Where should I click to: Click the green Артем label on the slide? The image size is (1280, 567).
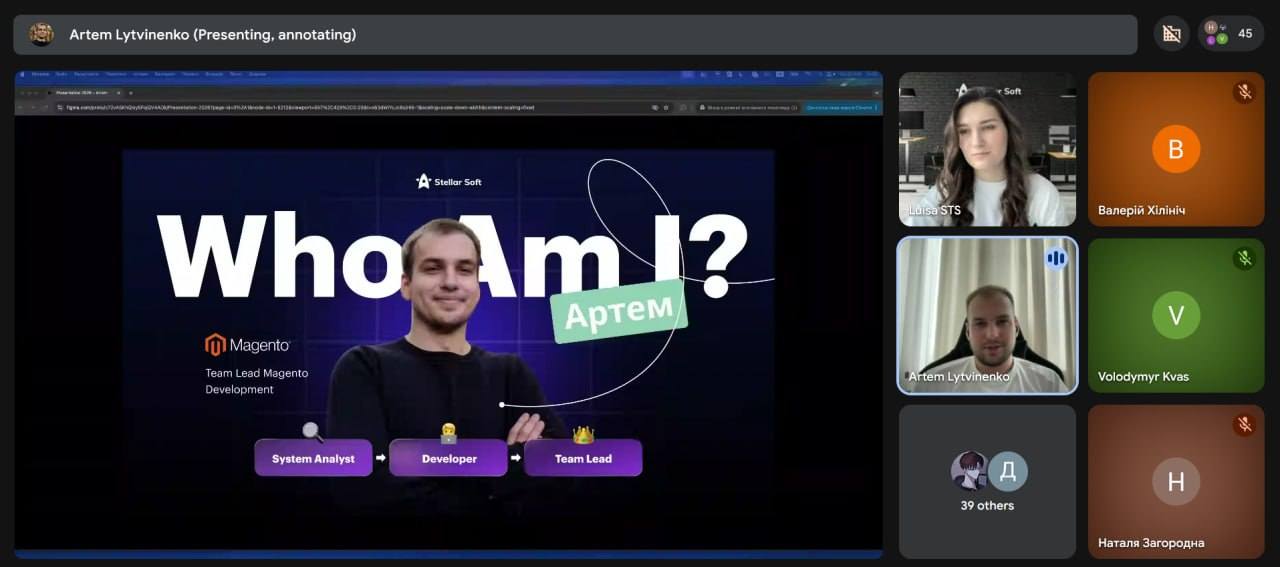[619, 312]
